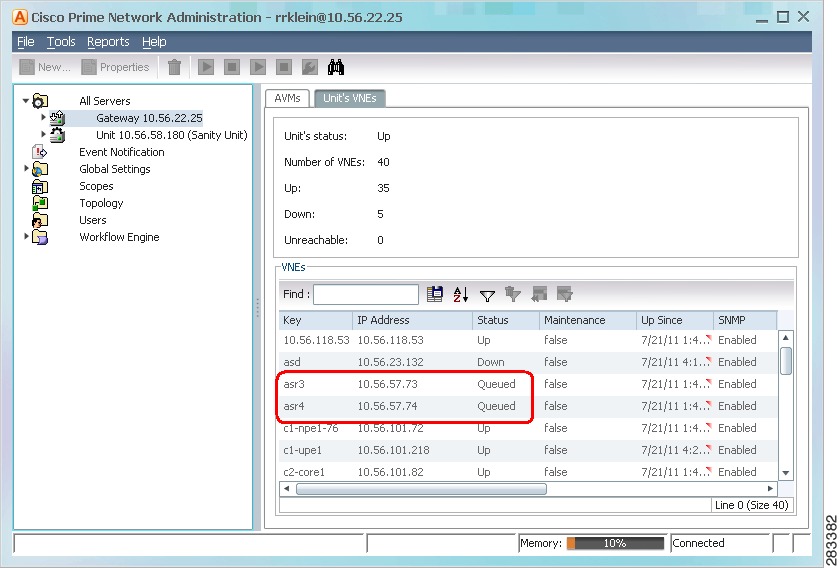Expand the Workflow Engine node

26,236
